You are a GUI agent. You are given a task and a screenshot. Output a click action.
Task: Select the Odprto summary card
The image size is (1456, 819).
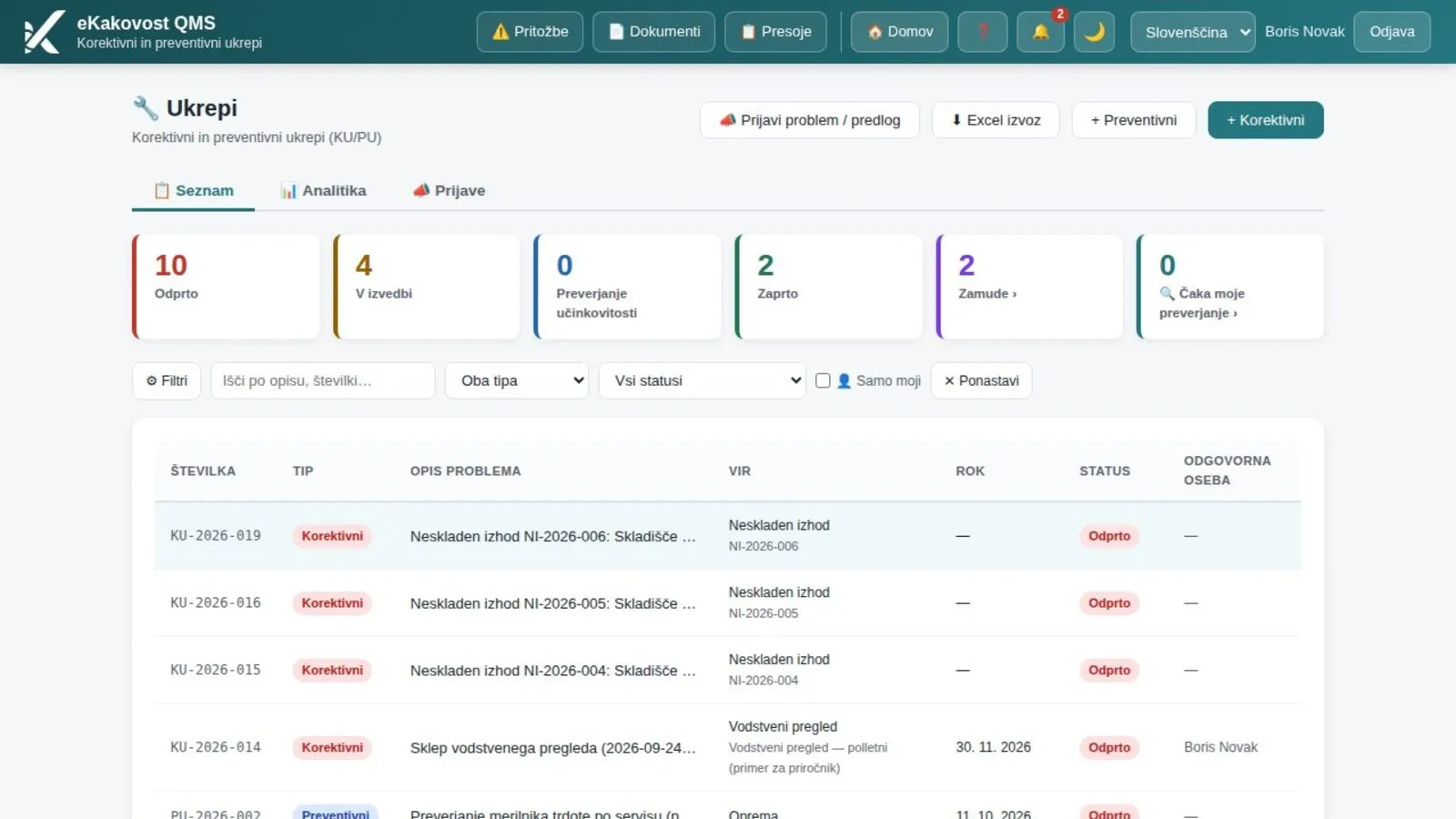[226, 287]
